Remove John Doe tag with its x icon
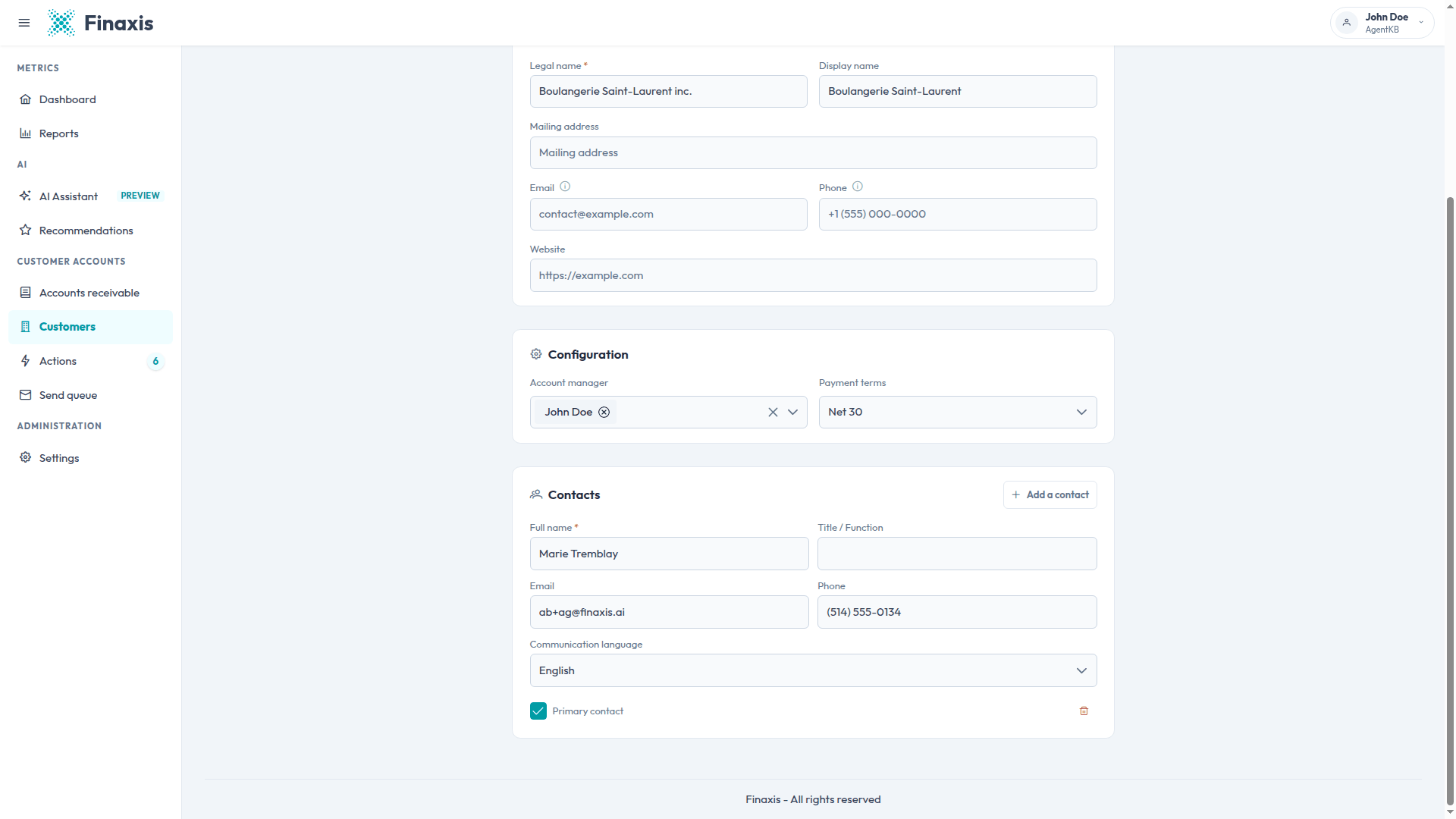The image size is (1456, 819). point(604,412)
